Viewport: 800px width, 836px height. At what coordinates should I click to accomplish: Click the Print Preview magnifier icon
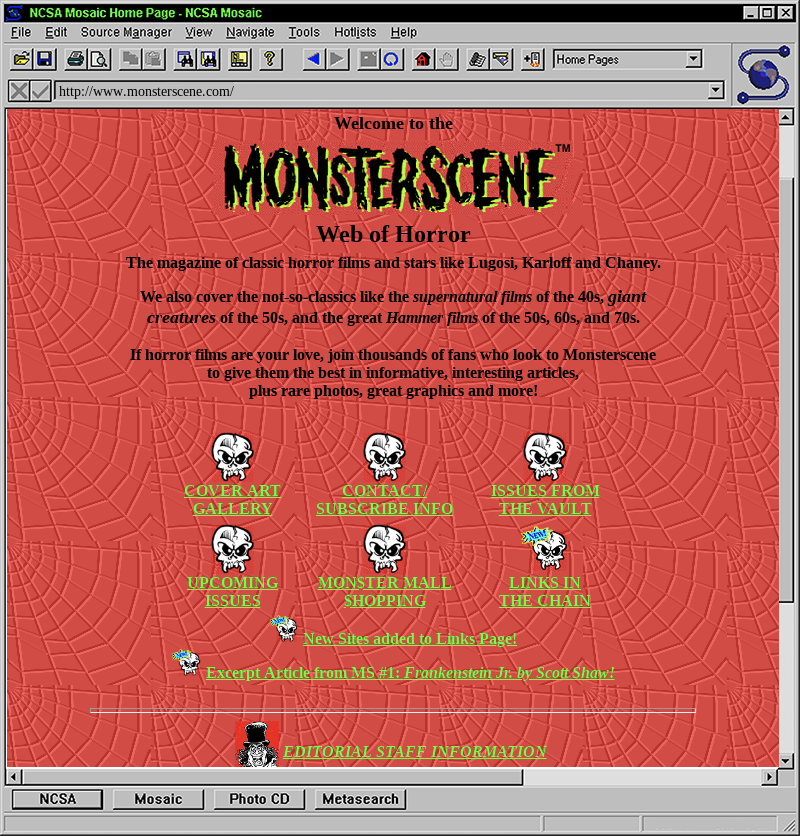[99, 60]
